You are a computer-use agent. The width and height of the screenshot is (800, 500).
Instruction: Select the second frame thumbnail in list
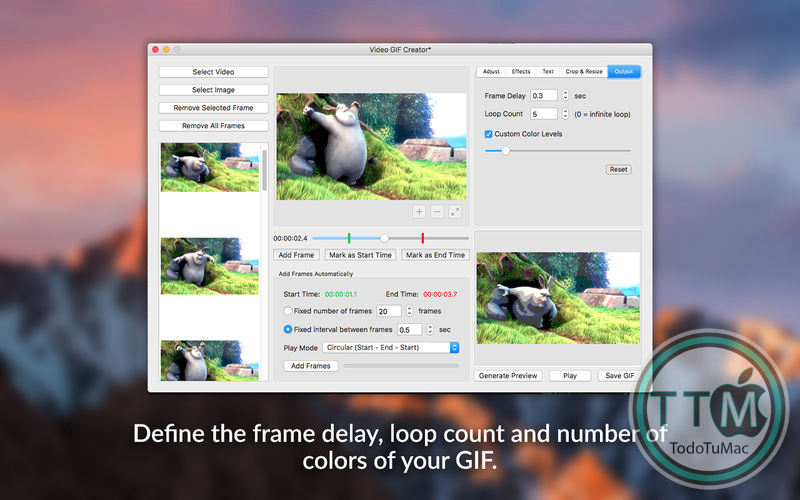pos(210,266)
